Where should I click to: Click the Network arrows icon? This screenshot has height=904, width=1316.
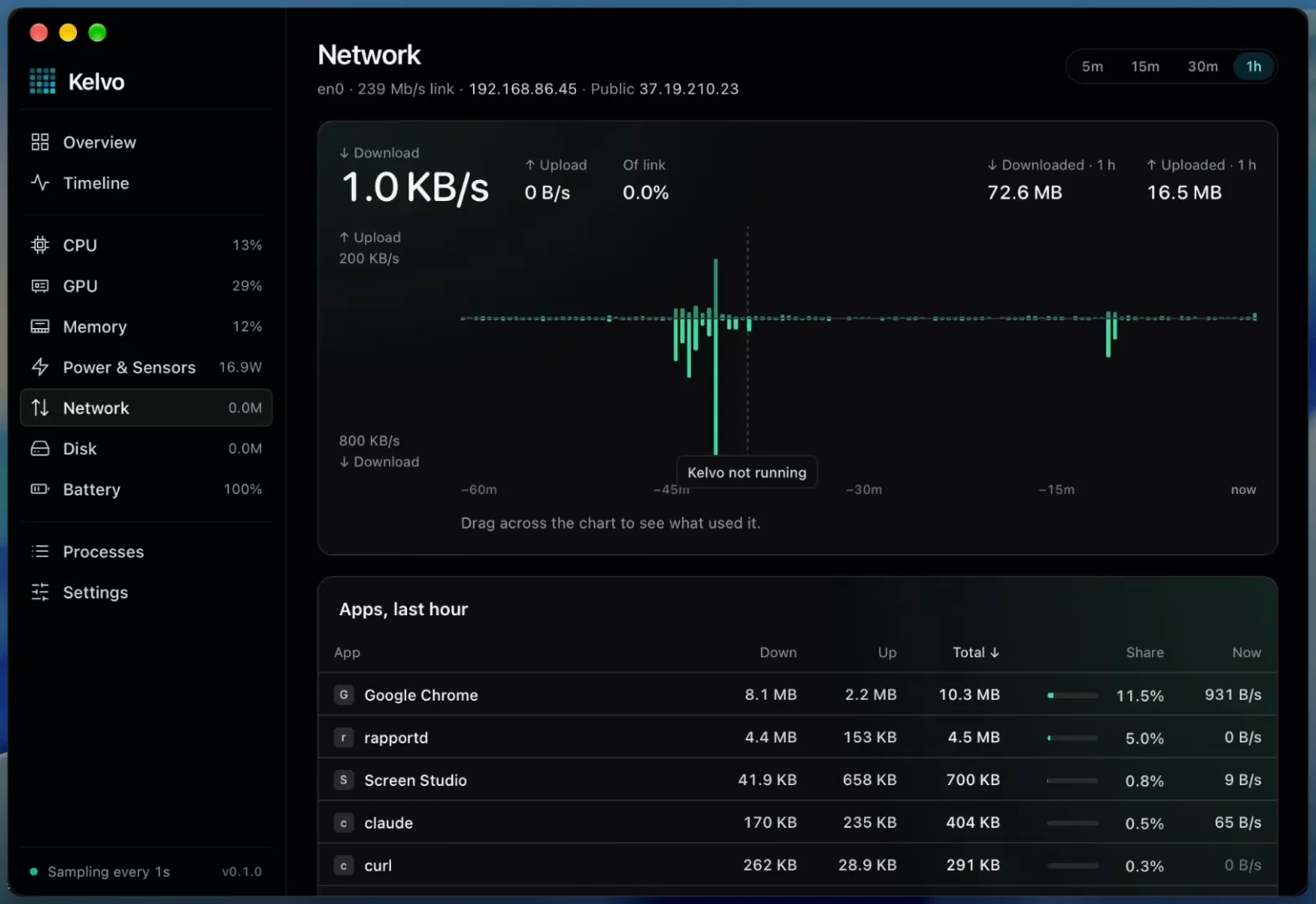[40, 408]
